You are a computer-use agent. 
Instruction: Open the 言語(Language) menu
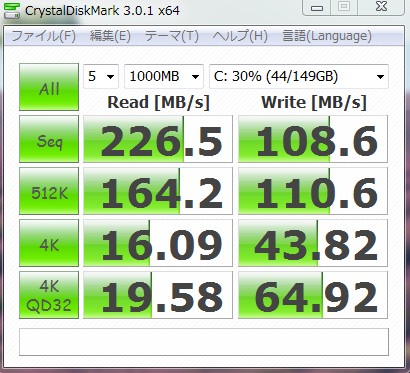327,36
